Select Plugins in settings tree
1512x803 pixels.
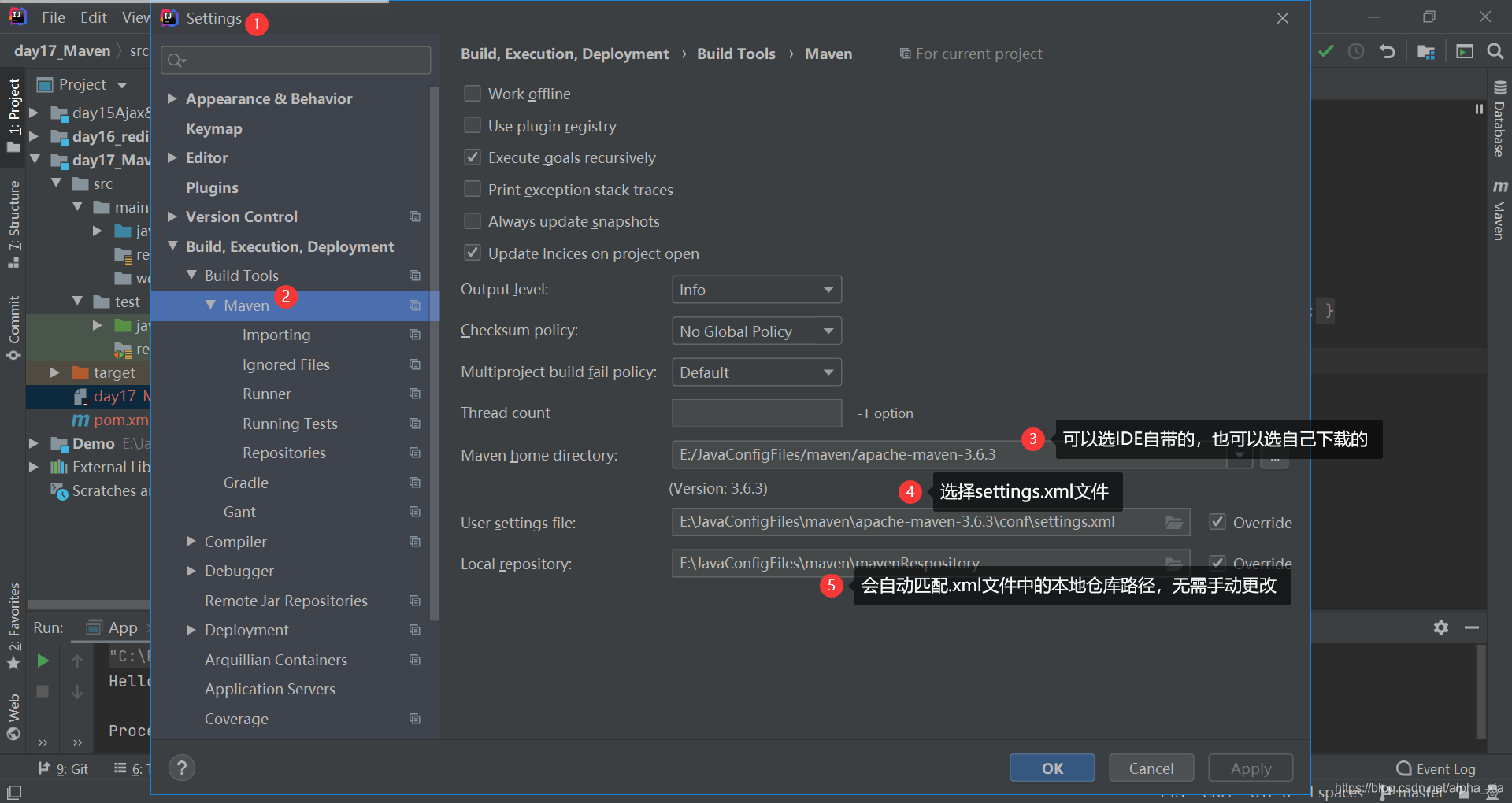tap(212, 187)
